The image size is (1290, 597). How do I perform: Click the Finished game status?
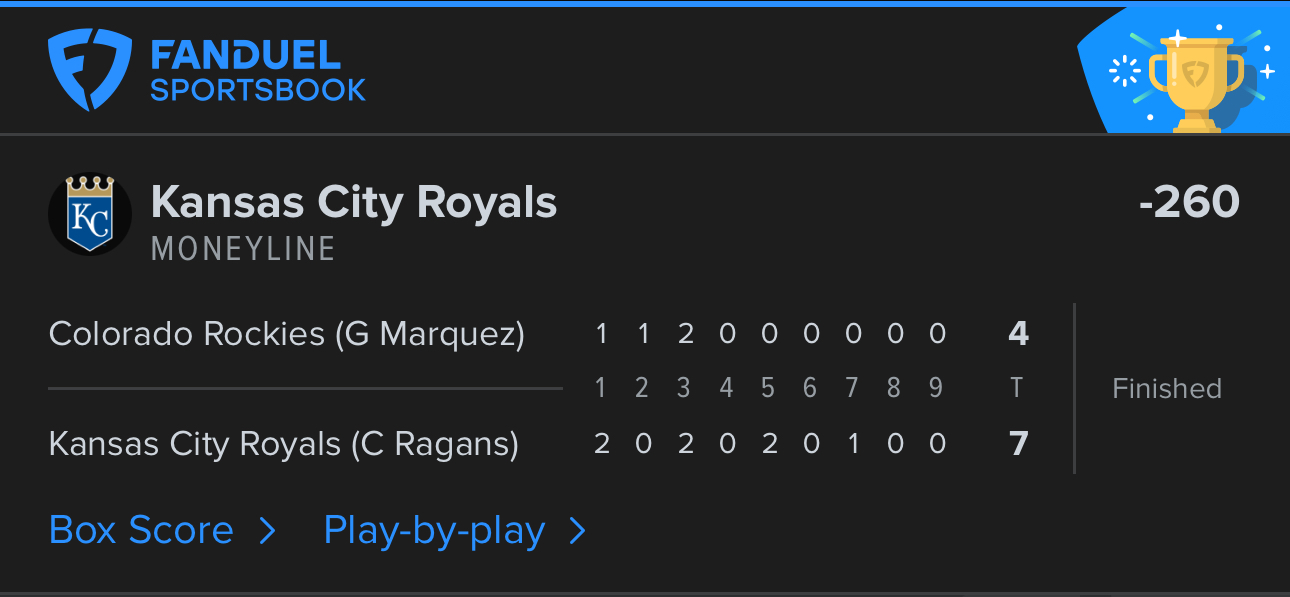1167,388
